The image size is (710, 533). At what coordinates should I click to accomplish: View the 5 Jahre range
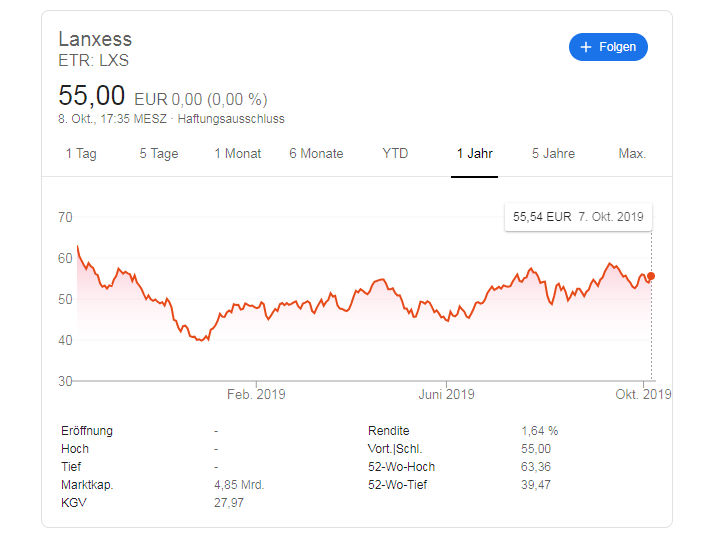(553, 154)
